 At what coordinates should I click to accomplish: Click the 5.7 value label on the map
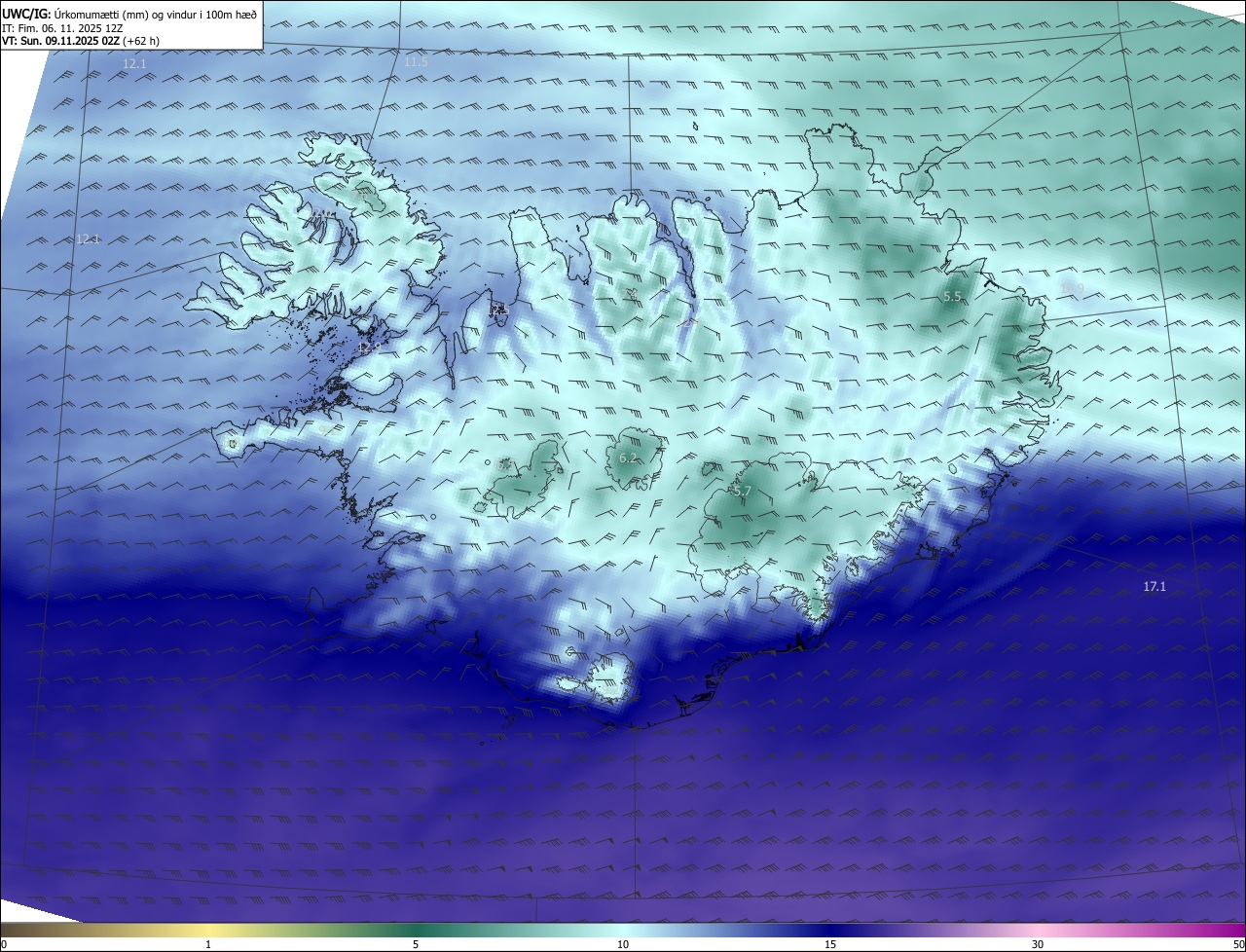click(x=742, y=493)
